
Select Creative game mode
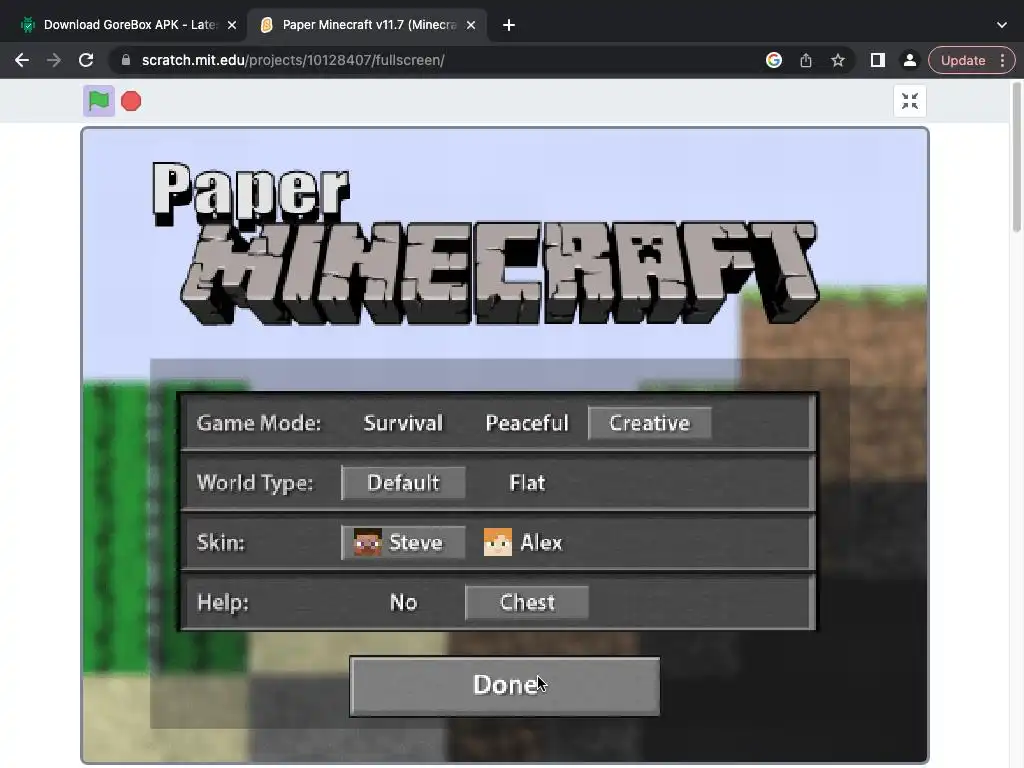point(650,423)
